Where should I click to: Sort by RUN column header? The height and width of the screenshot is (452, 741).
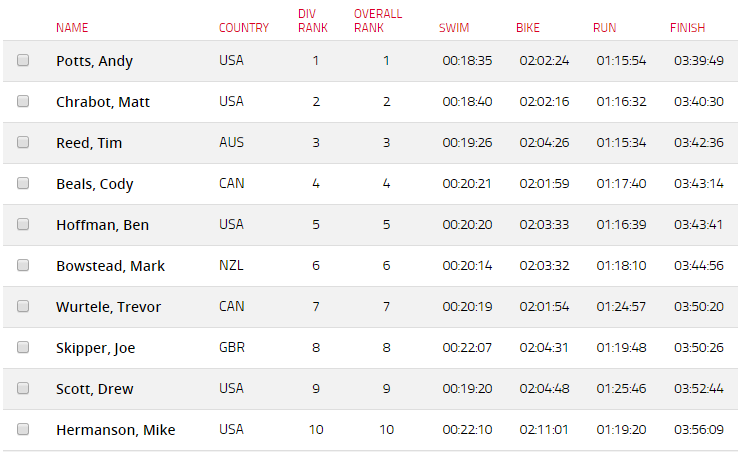pos(604,28)
